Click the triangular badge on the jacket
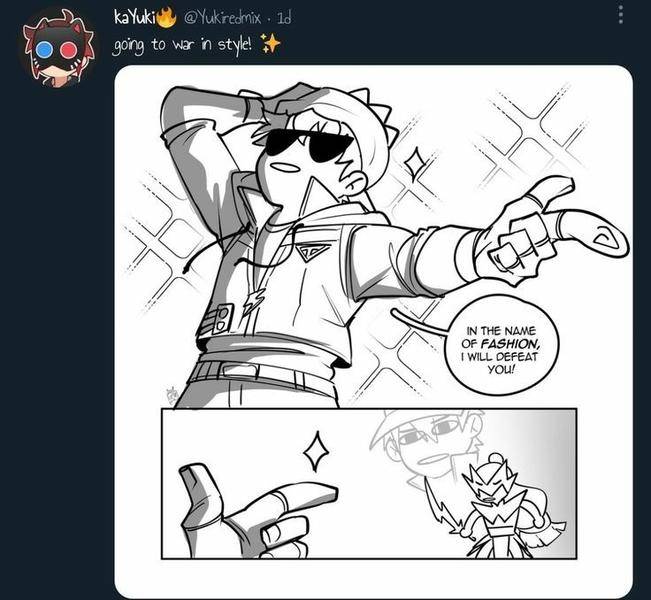 tap(313, 252)
